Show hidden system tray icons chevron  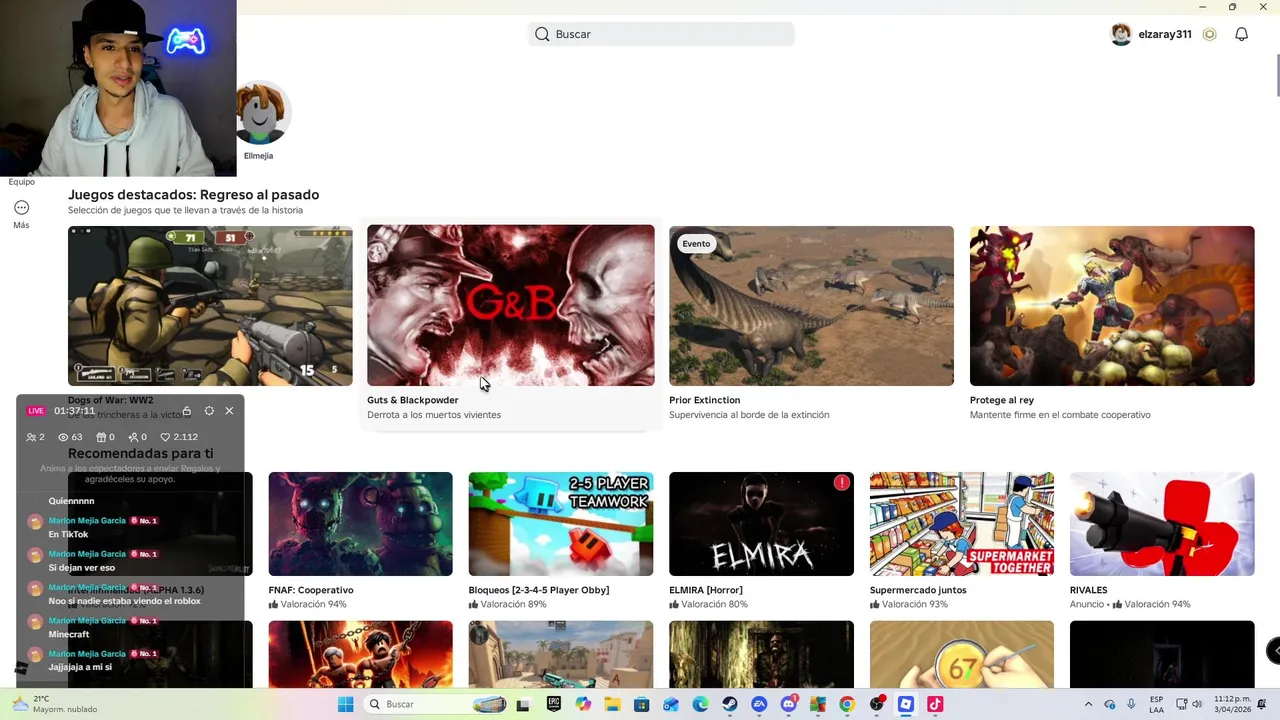pyautogui.click(x=1088, y=704)
